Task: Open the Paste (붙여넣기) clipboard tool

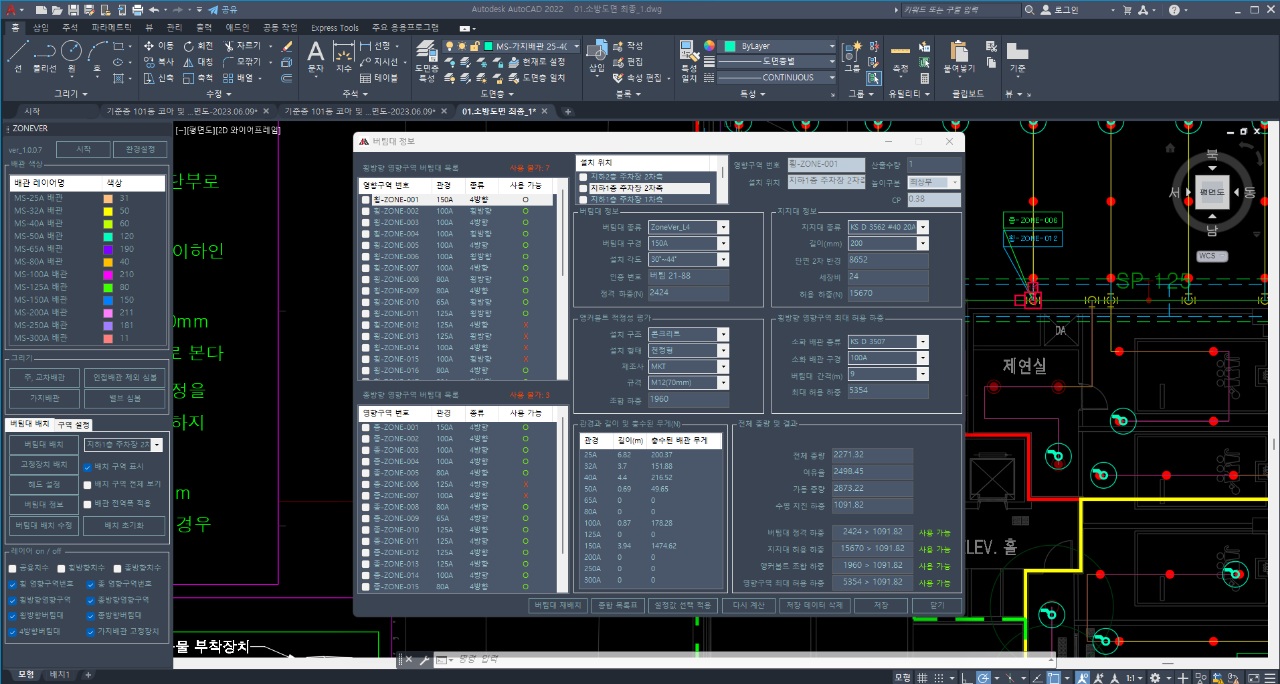Action: [x=959, y=57]
